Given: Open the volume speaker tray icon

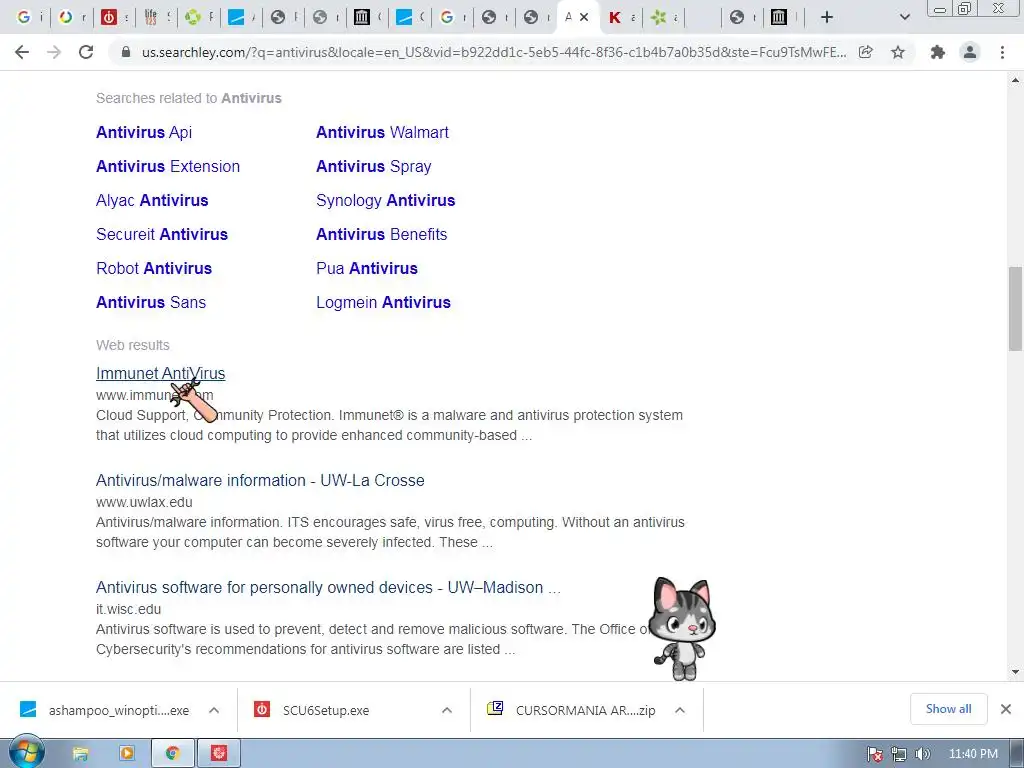Looking at the screenshot, I should (x=922, y=754).
